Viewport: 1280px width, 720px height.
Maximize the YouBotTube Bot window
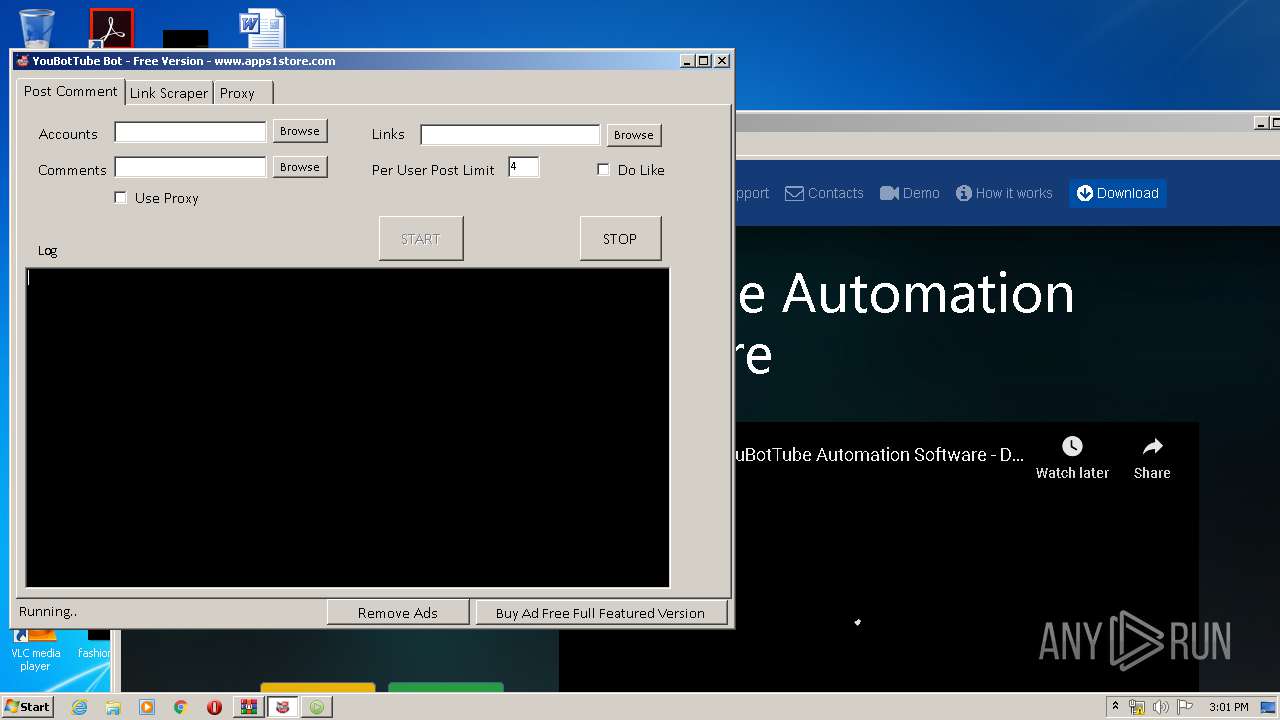(704, 61)
